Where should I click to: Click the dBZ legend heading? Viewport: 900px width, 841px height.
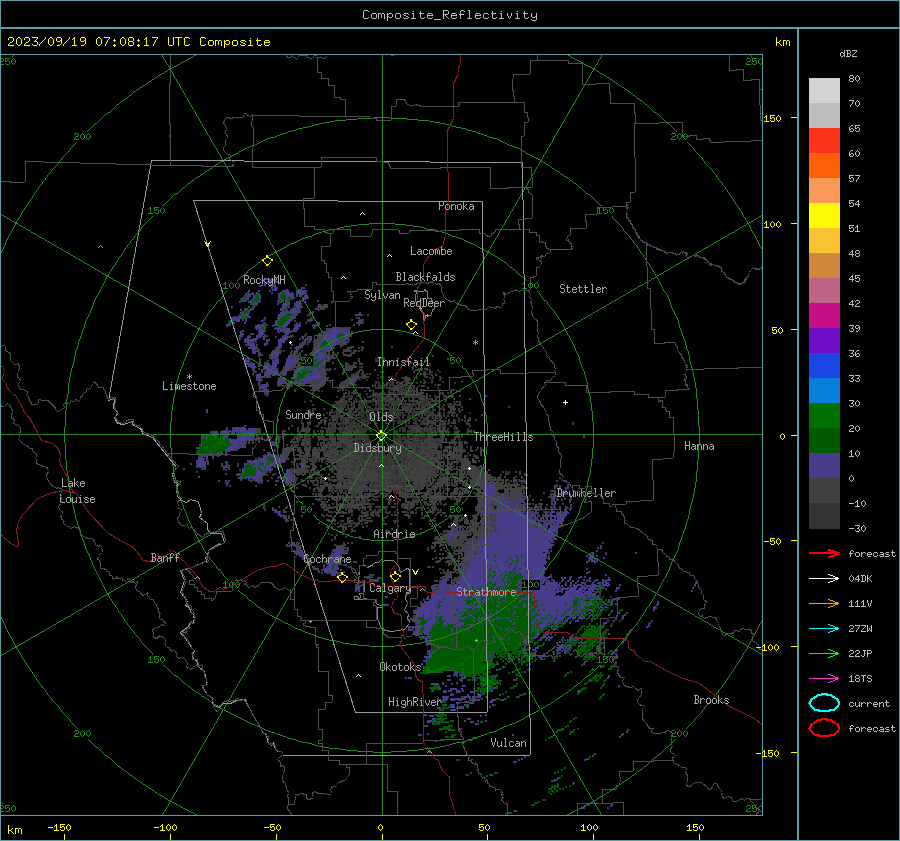848,54
